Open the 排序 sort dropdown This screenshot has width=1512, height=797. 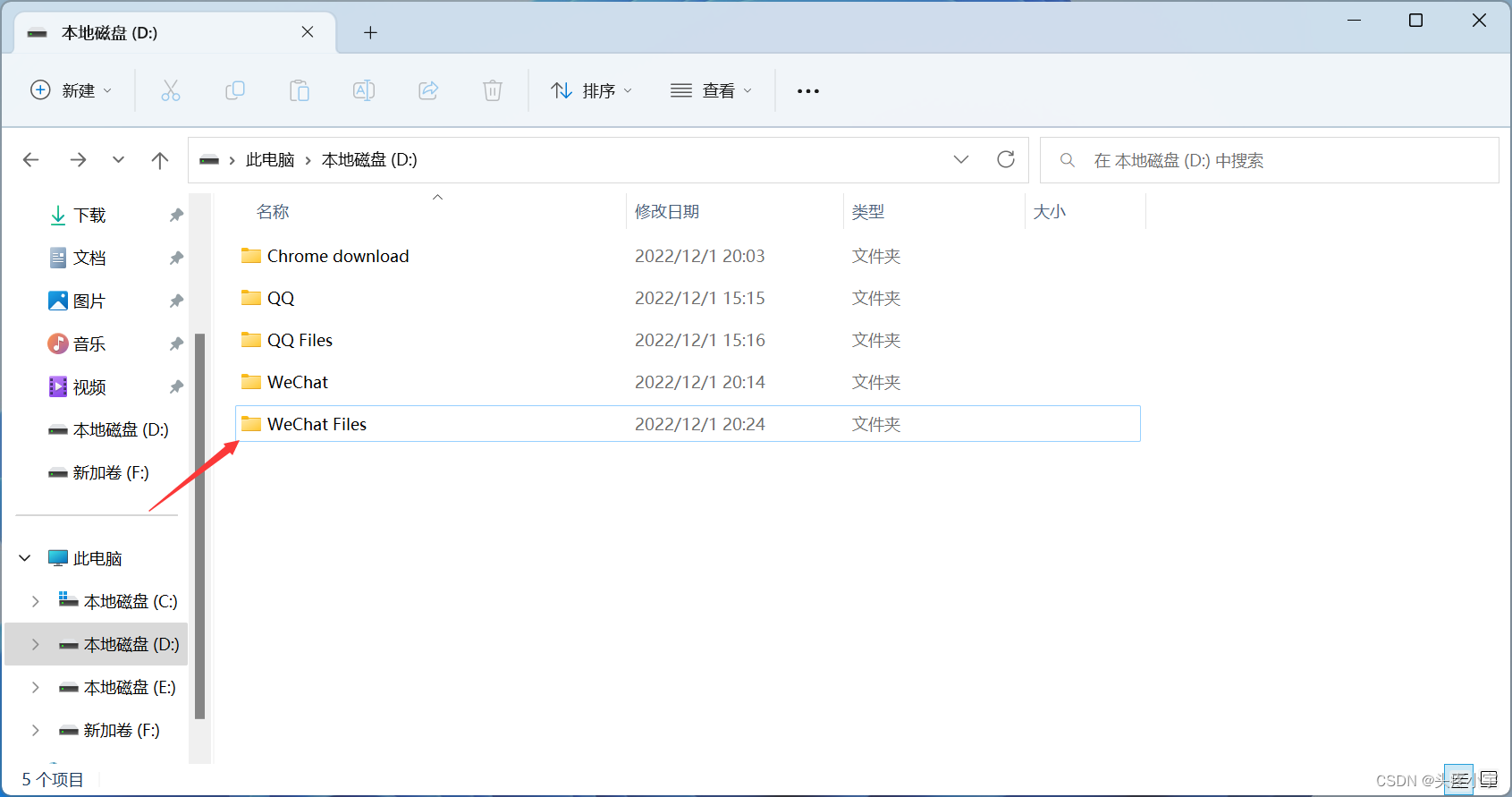click(x=592, y=90)
